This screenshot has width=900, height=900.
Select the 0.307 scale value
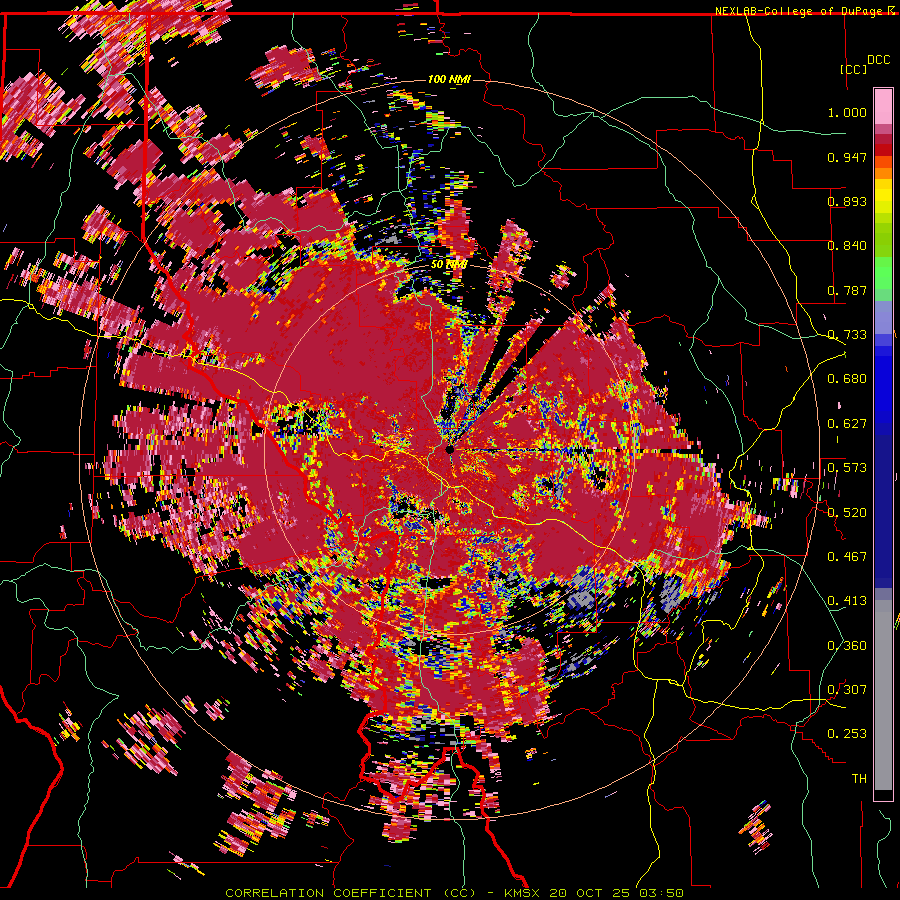tap(847, 690)
